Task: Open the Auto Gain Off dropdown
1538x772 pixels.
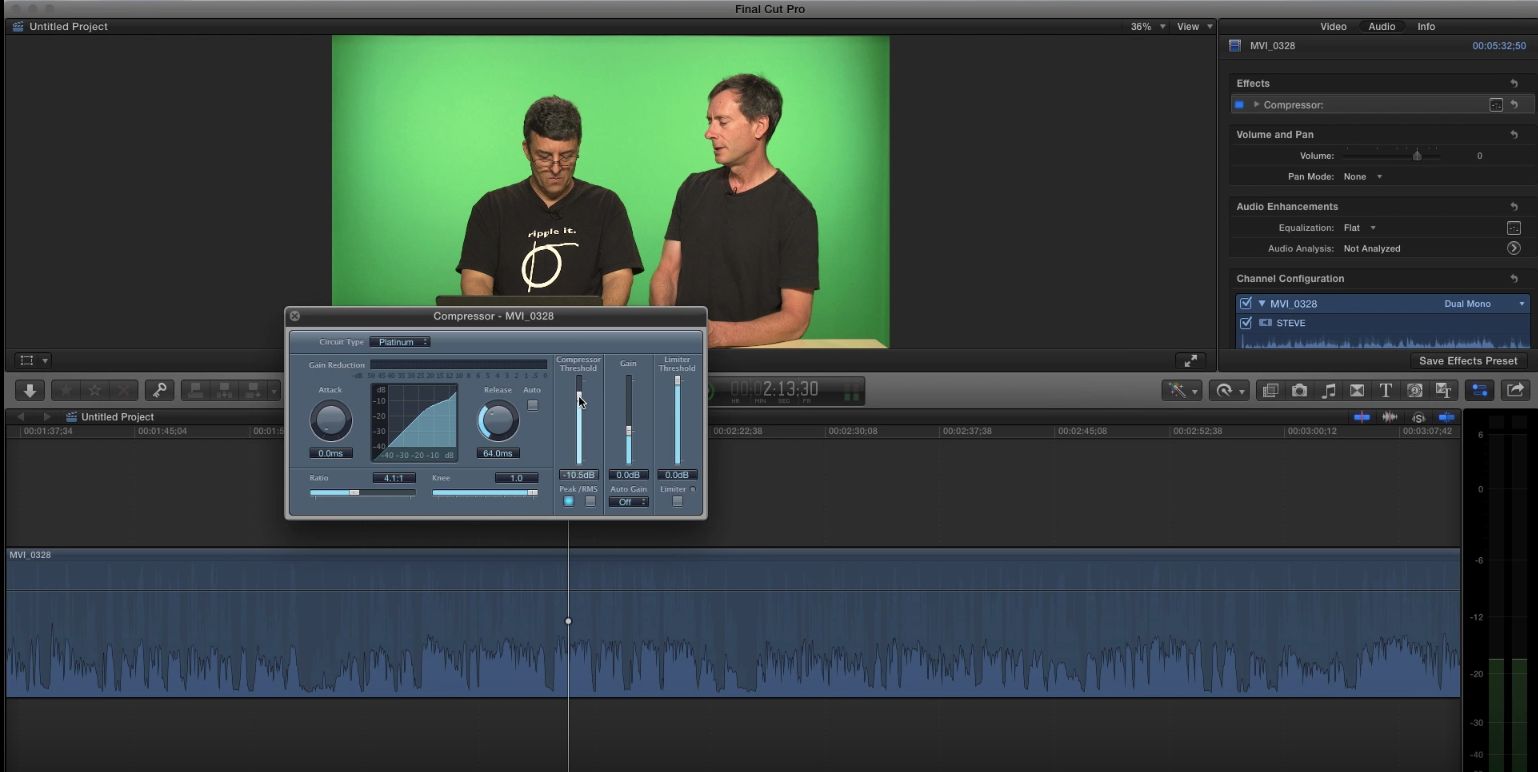Action: coord(628,502)
